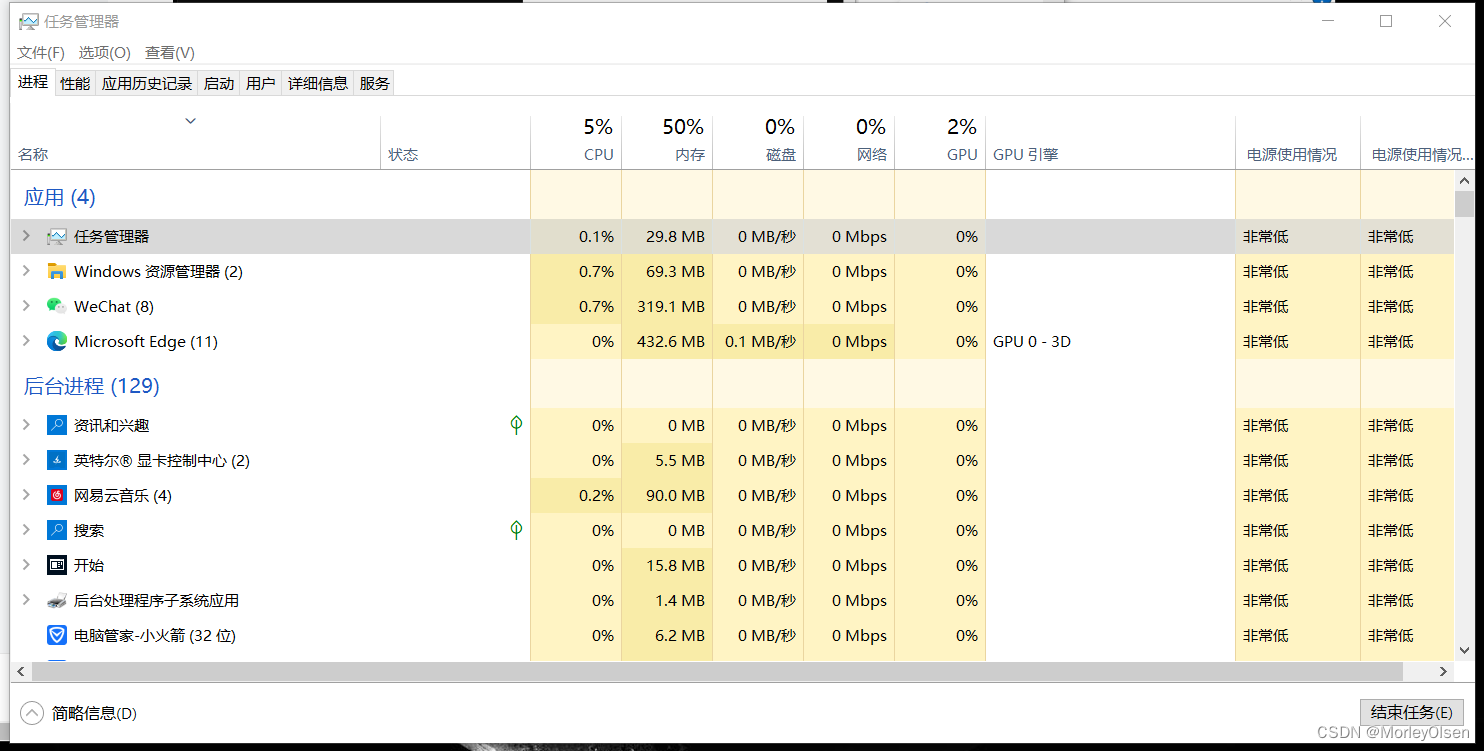The image size is (1484, 751).
Task: Click the Microsoft Edge app icon
Action: (57, 341)
